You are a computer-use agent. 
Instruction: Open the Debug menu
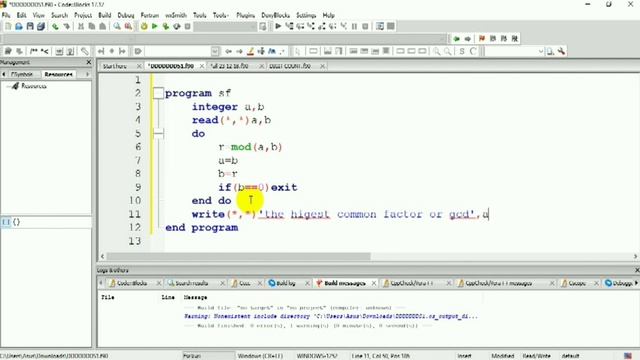coord(126,15)
